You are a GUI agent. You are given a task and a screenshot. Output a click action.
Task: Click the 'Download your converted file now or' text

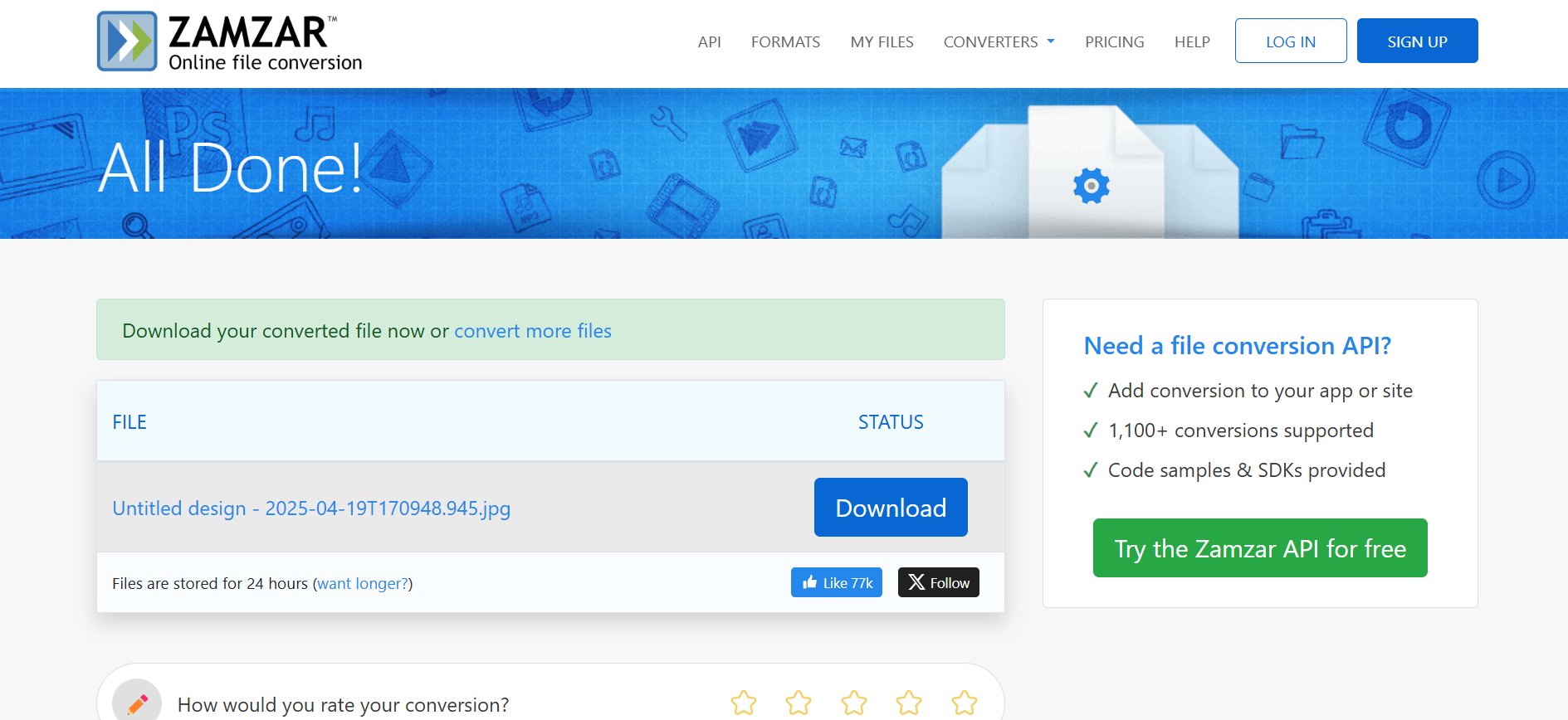286,331
